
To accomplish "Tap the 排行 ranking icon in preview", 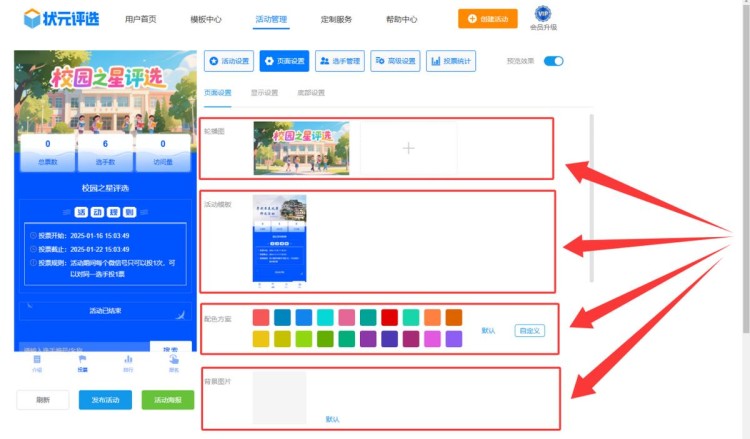I will pos(128,362).
